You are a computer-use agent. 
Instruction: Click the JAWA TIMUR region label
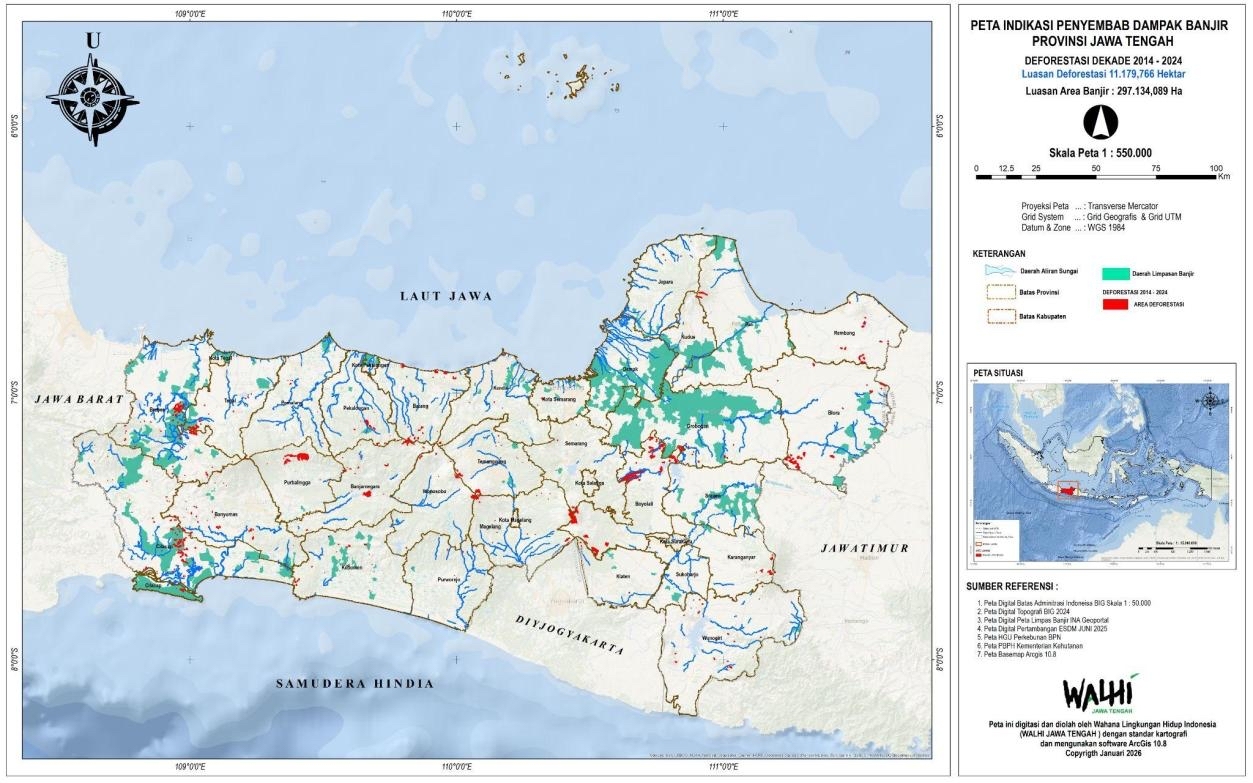(863, 549)
